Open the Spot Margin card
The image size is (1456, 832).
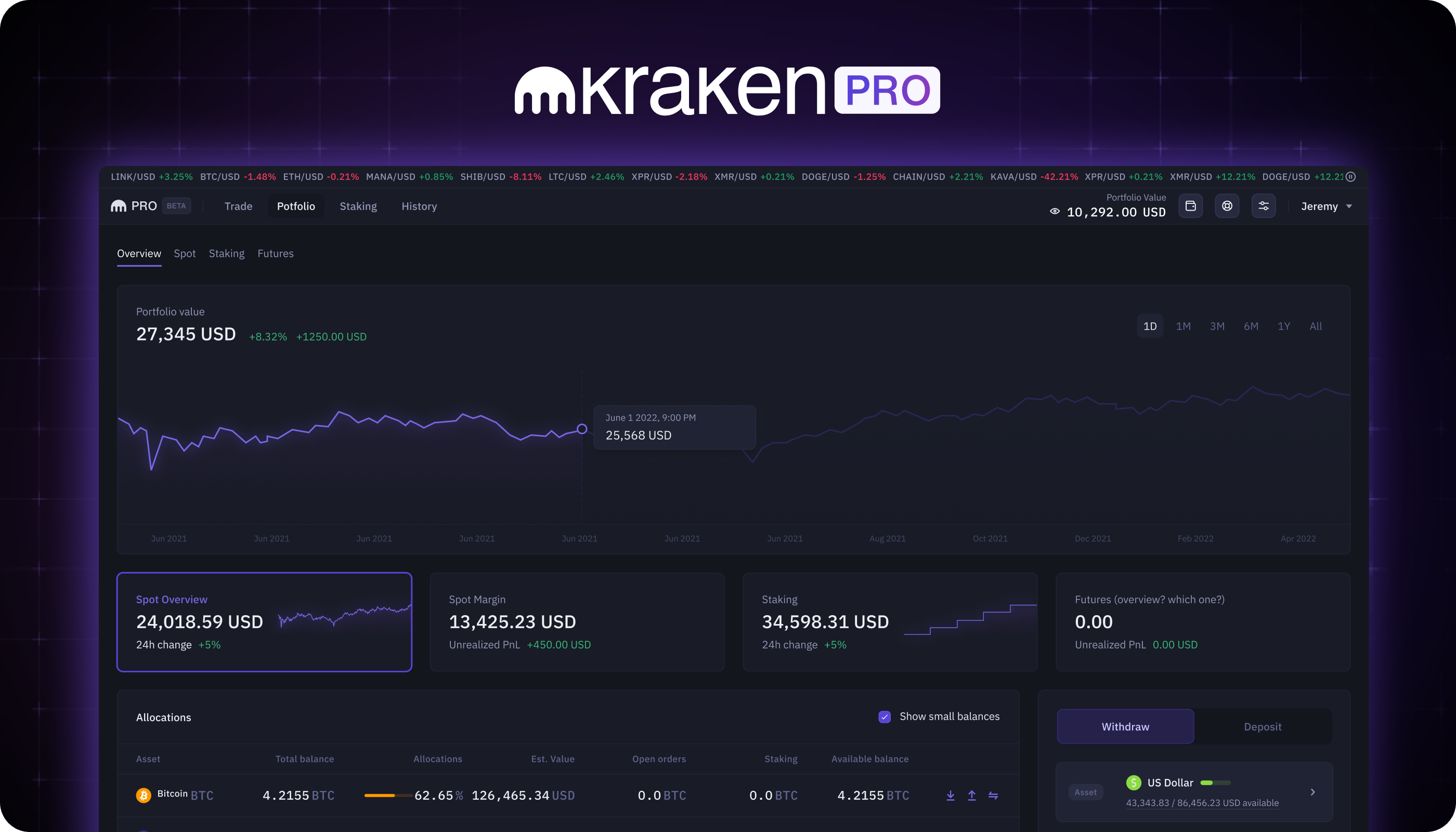click(x=577, y=622)
